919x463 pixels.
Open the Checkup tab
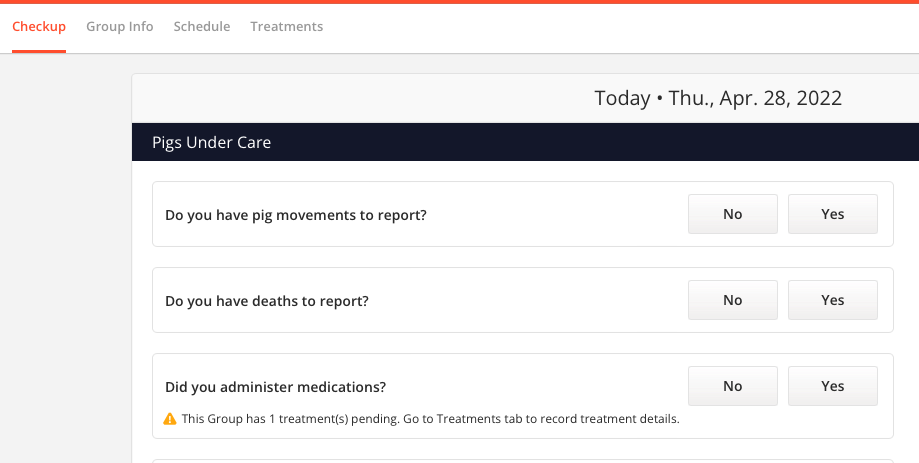tap(39, 27)
